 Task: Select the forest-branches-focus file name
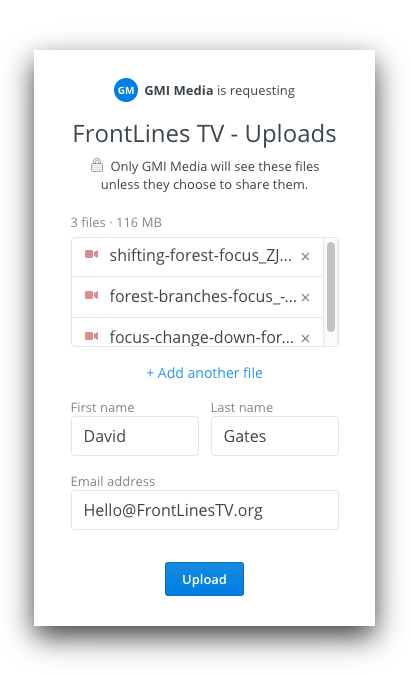(203, 296)
